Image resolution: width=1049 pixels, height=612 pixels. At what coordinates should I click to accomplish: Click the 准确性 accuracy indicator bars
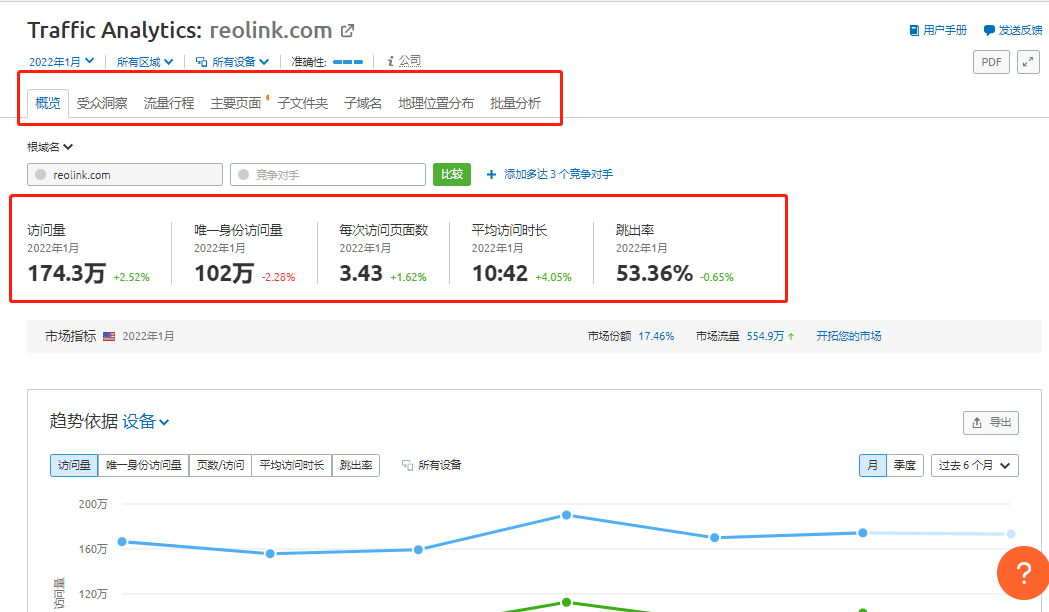[x=348, y=62]
